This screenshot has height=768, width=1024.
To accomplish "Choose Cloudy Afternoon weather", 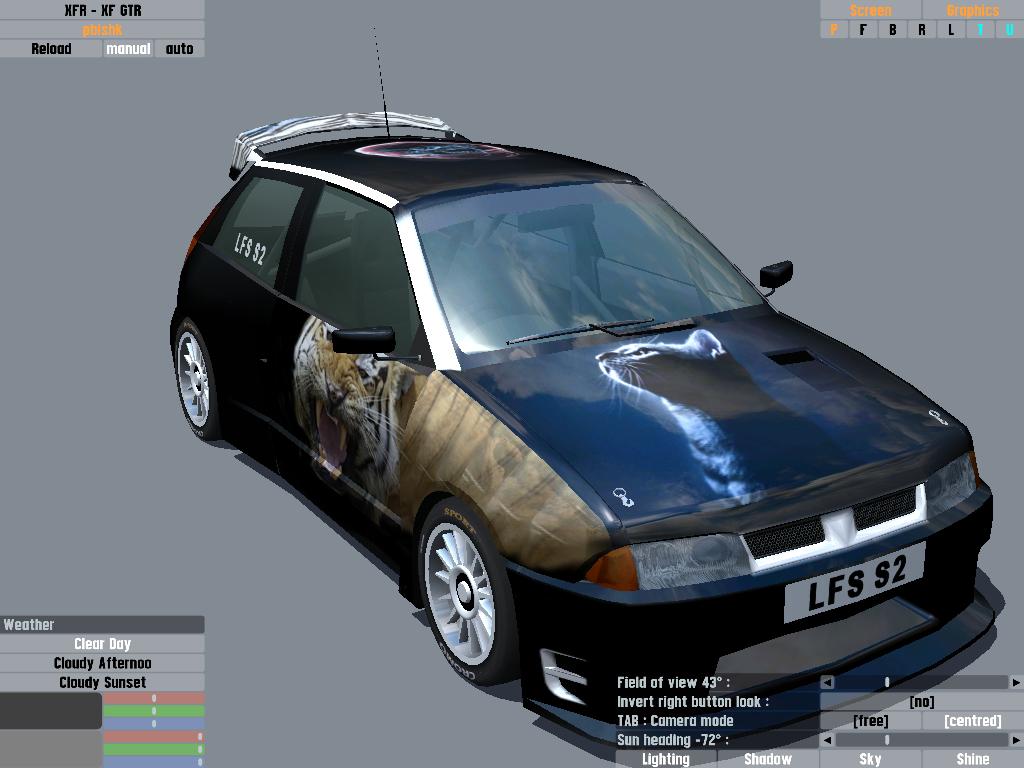I will click(x=103, y=663).
